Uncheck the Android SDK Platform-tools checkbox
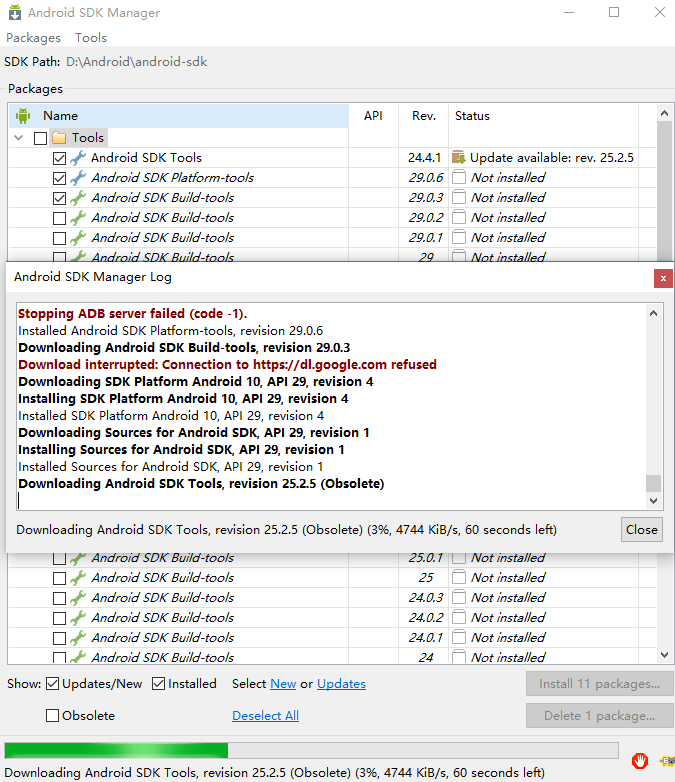 click(59, 179)
